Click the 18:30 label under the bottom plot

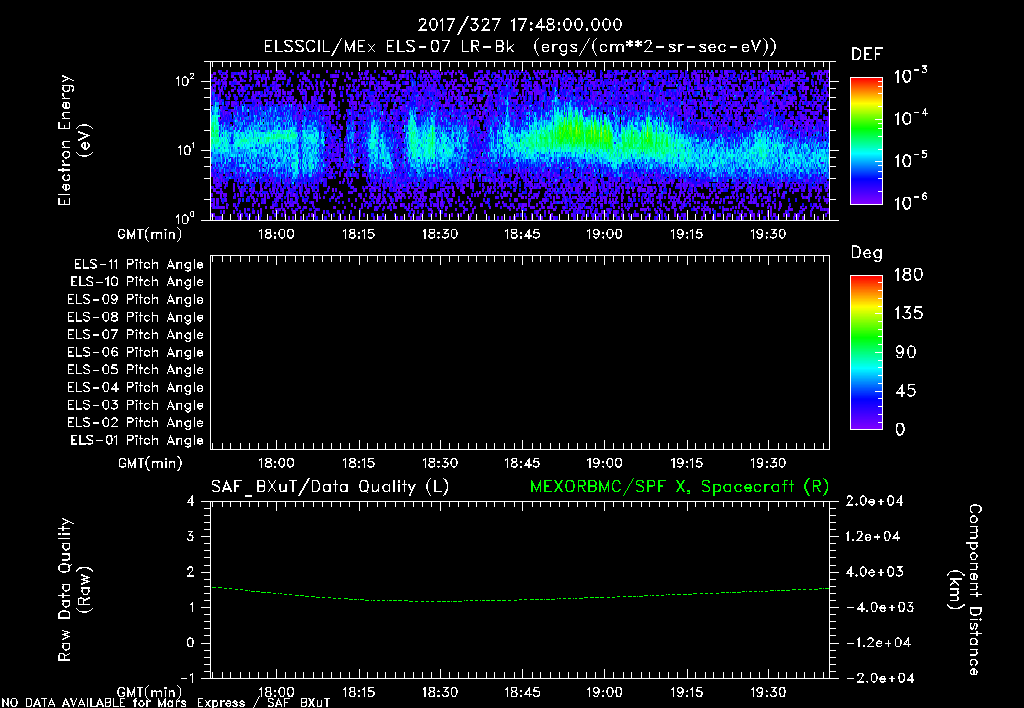point(440,692)
